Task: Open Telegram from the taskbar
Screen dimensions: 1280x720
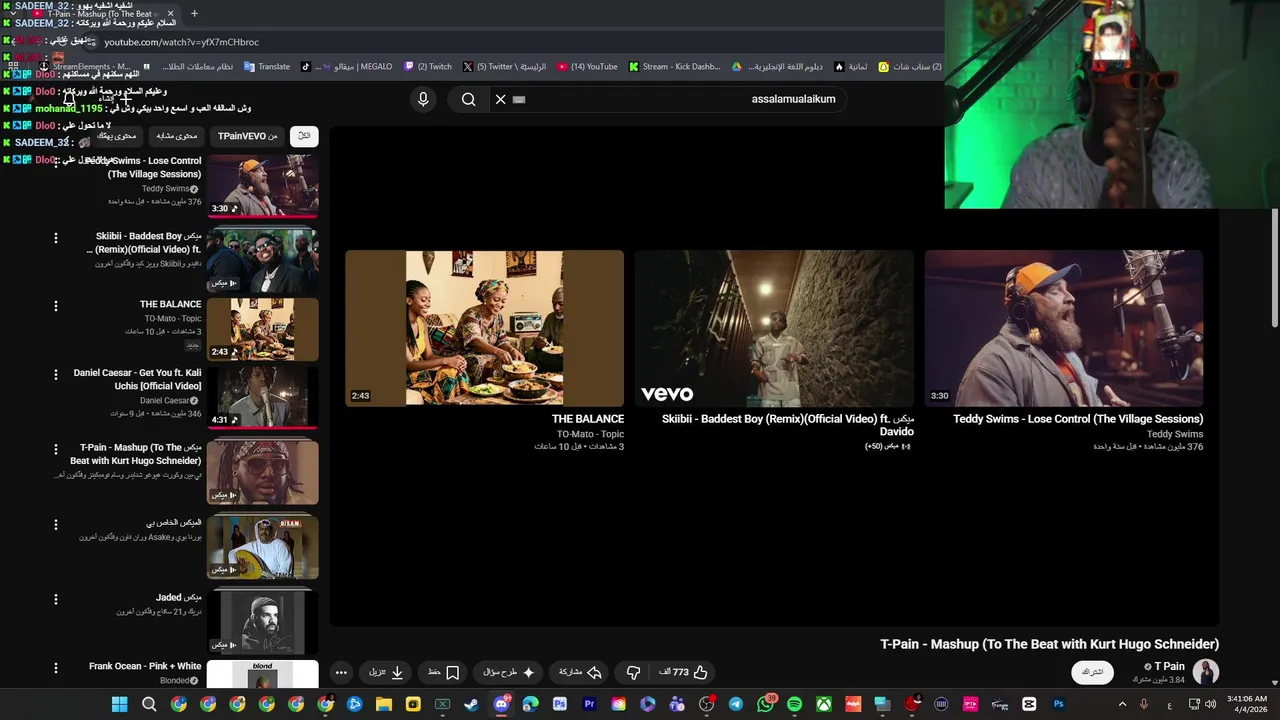Action: [x=736, y=704]
